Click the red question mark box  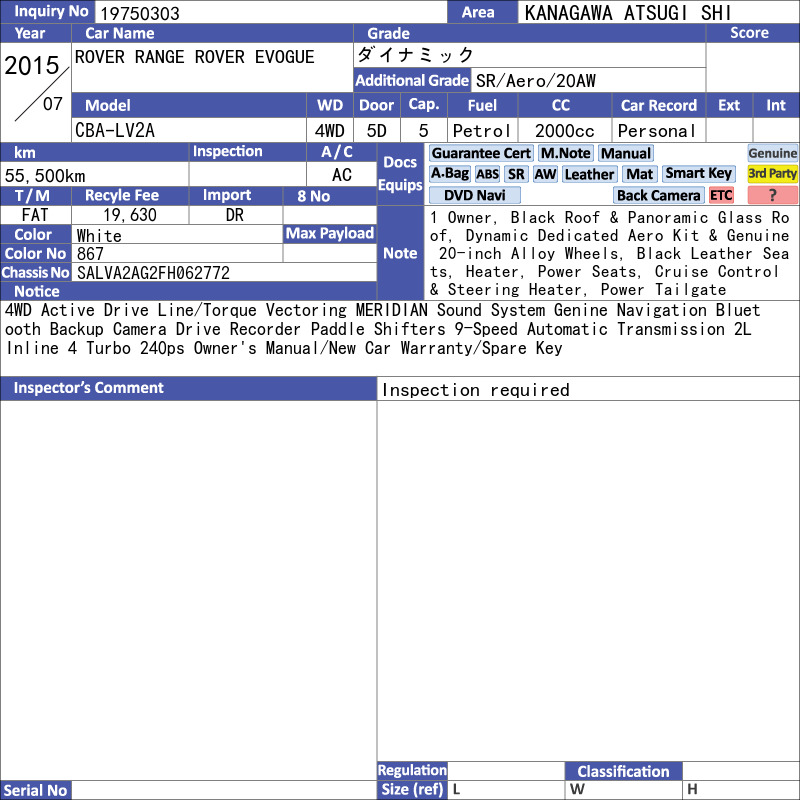tap(772, 195)
